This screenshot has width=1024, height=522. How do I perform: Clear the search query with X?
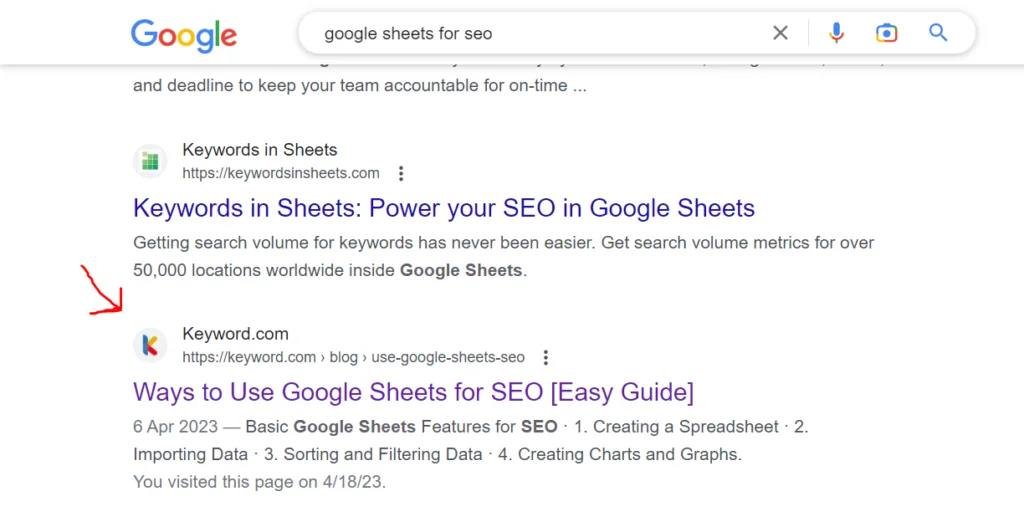click(x=781, y=33)
